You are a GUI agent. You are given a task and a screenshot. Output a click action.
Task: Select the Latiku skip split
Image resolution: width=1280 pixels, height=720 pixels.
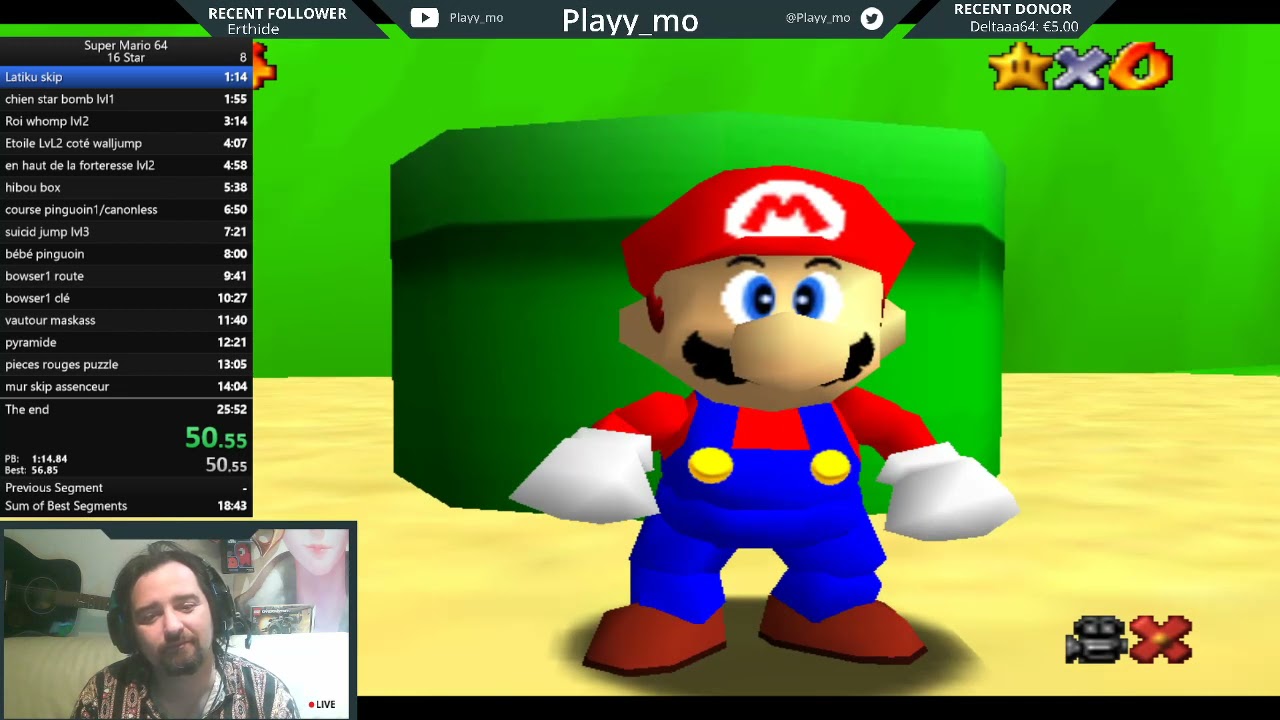click(126, 77)
